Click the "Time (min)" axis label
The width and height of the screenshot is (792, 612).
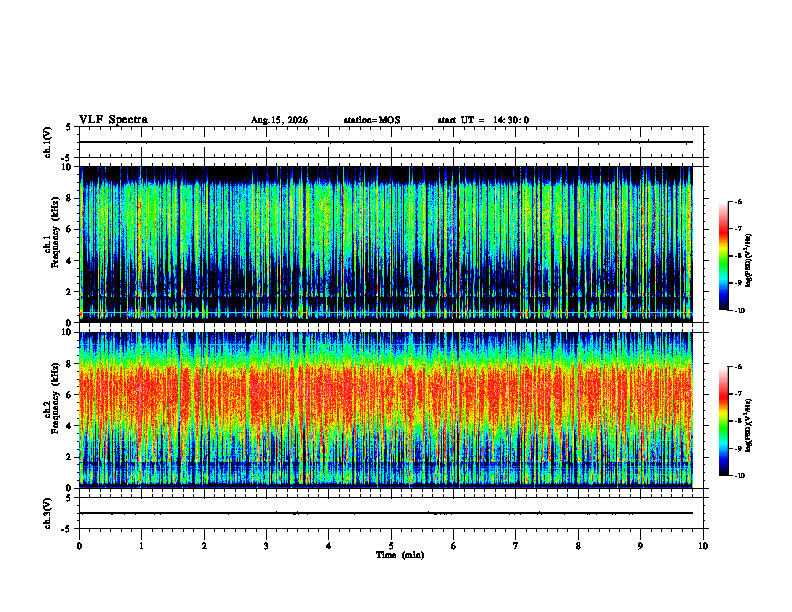point(400,555)
